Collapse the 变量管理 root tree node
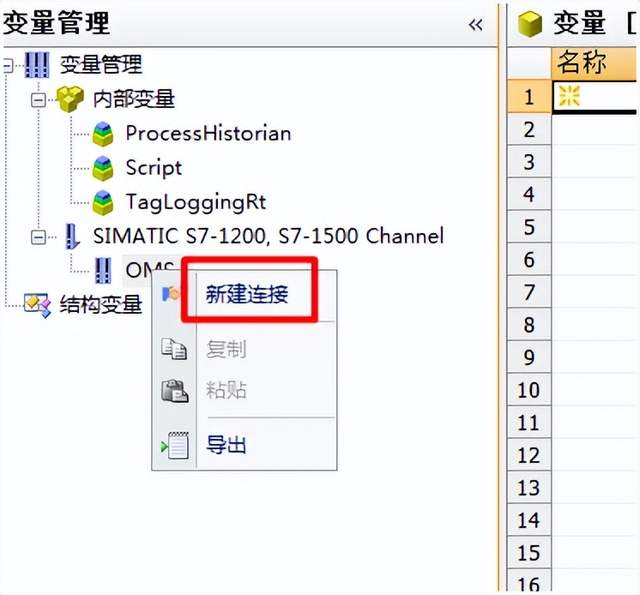The height and width of the screenshot is (595, 640). pyautogui.click(x=7, y=65)
